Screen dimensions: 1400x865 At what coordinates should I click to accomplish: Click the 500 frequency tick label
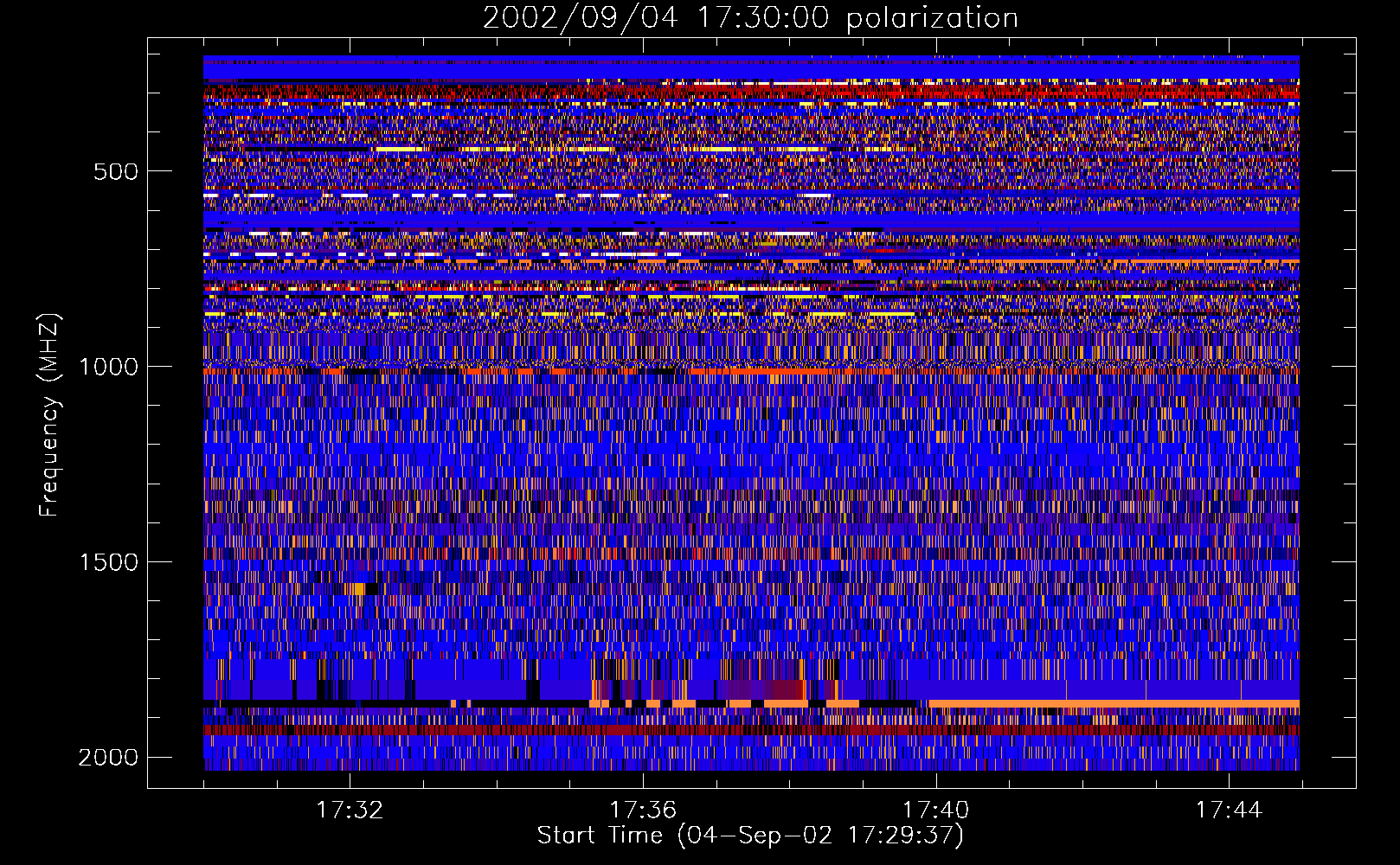point(115,171)
